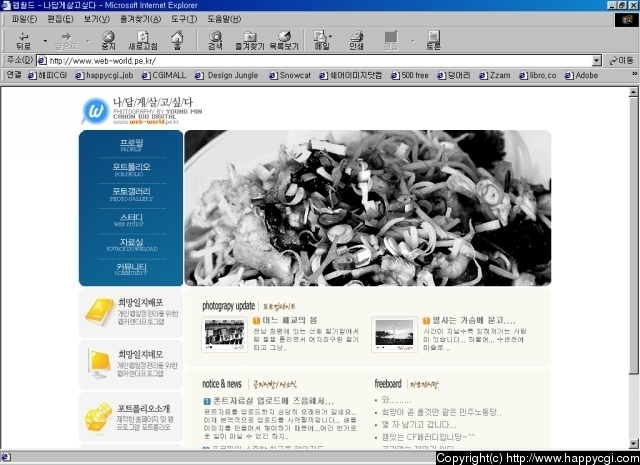Open the address bar URL dropdown
640x465 pixels.
point(597,61)
